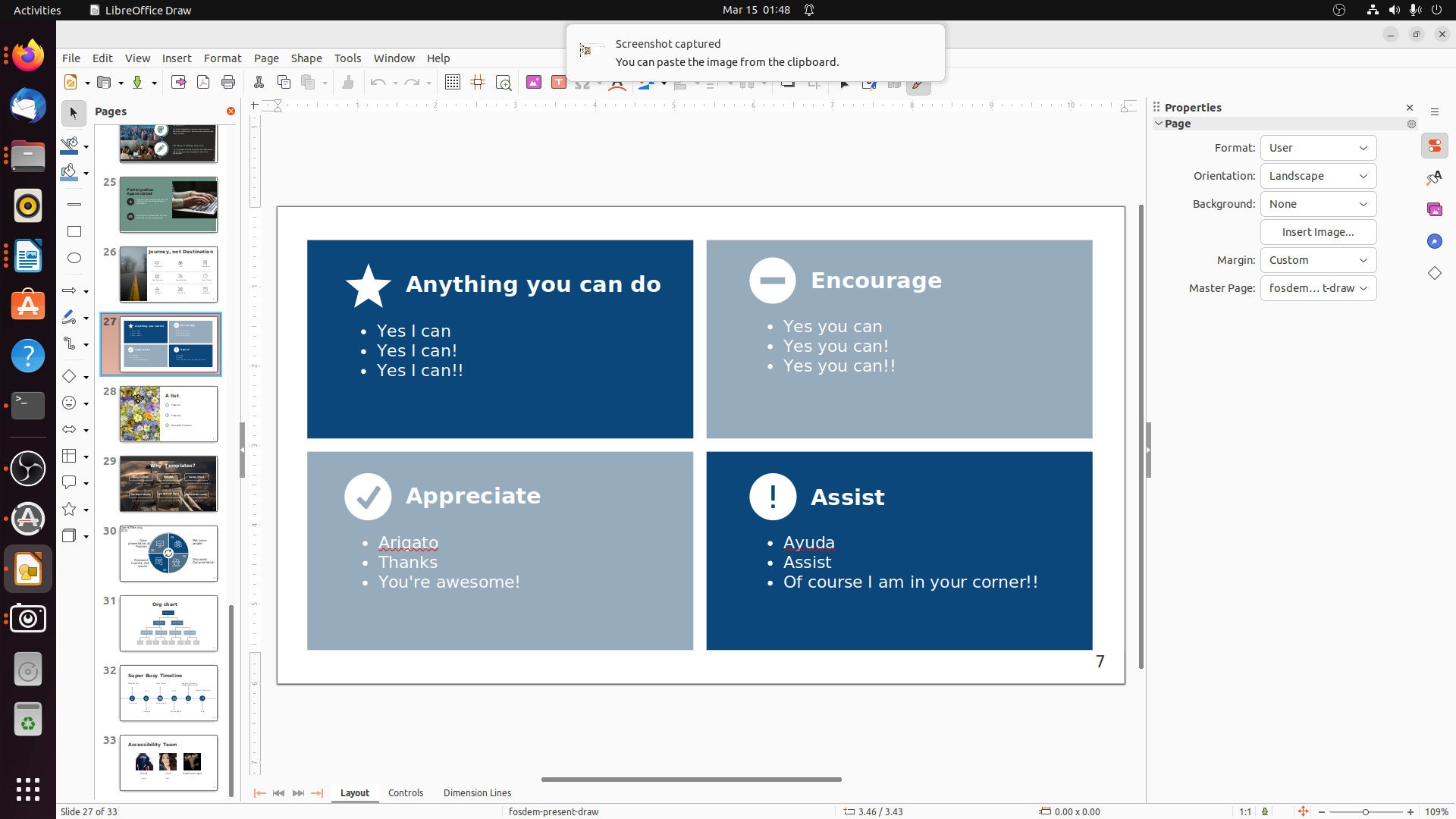Toggle Helplines While Moving icon
This screenshot has height=819, width=1456.
[x=477, y=82]
